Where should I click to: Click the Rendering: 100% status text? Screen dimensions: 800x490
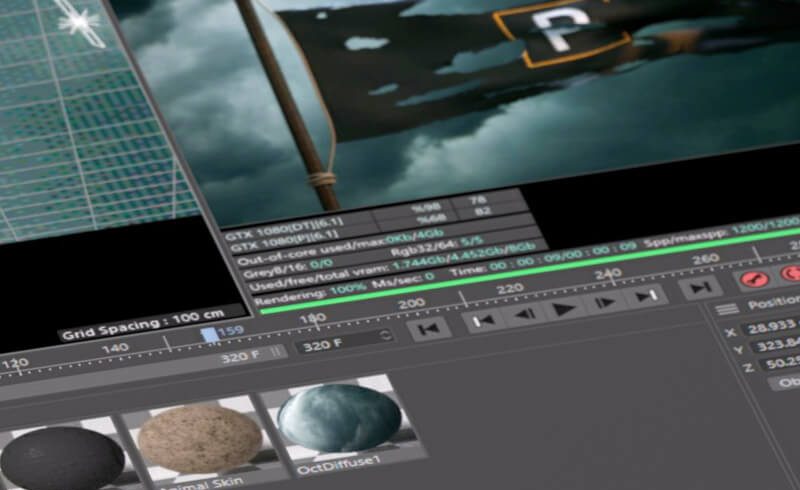[309, 291]
